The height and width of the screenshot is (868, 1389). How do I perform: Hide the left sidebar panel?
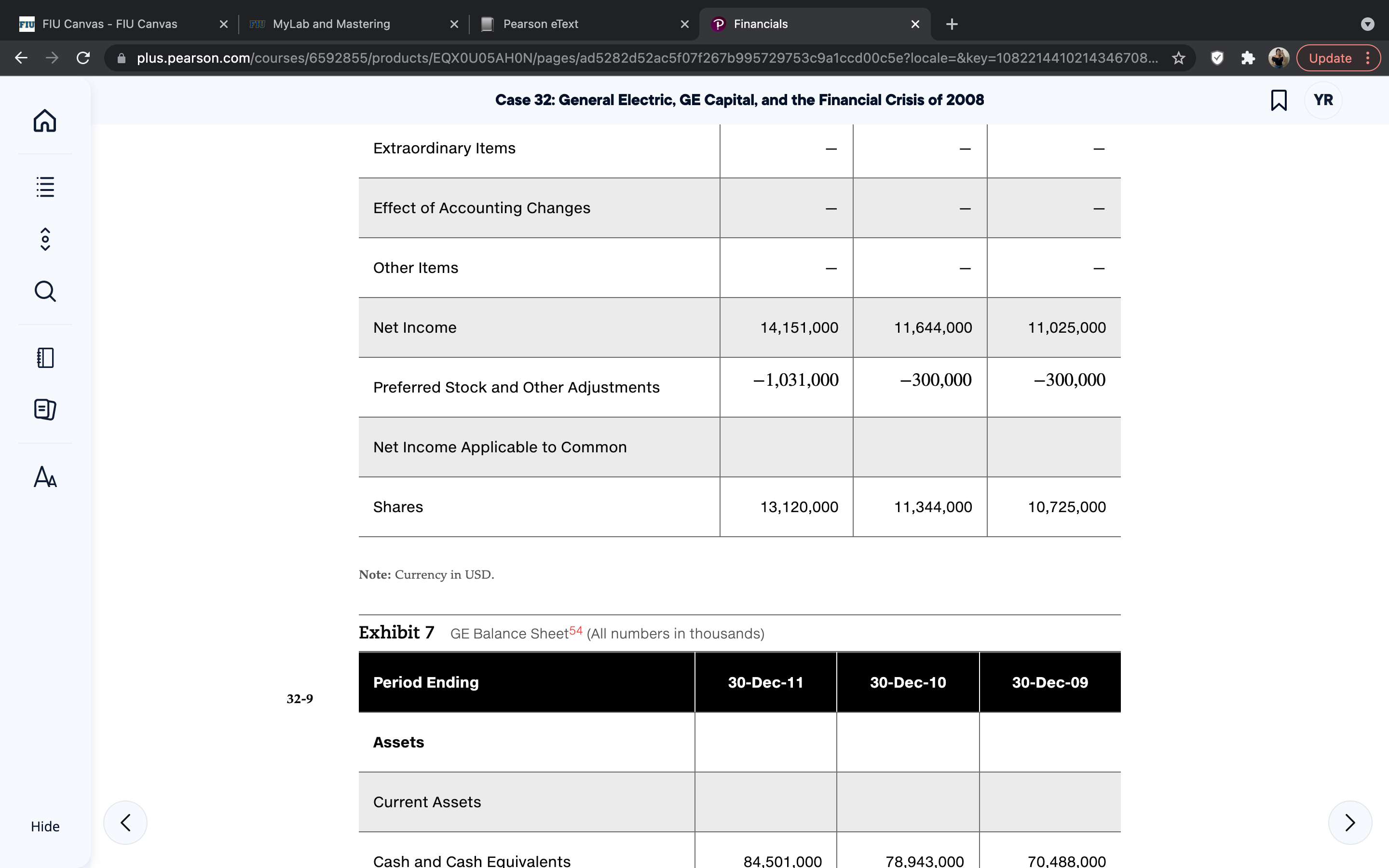(x=45, y=826)
